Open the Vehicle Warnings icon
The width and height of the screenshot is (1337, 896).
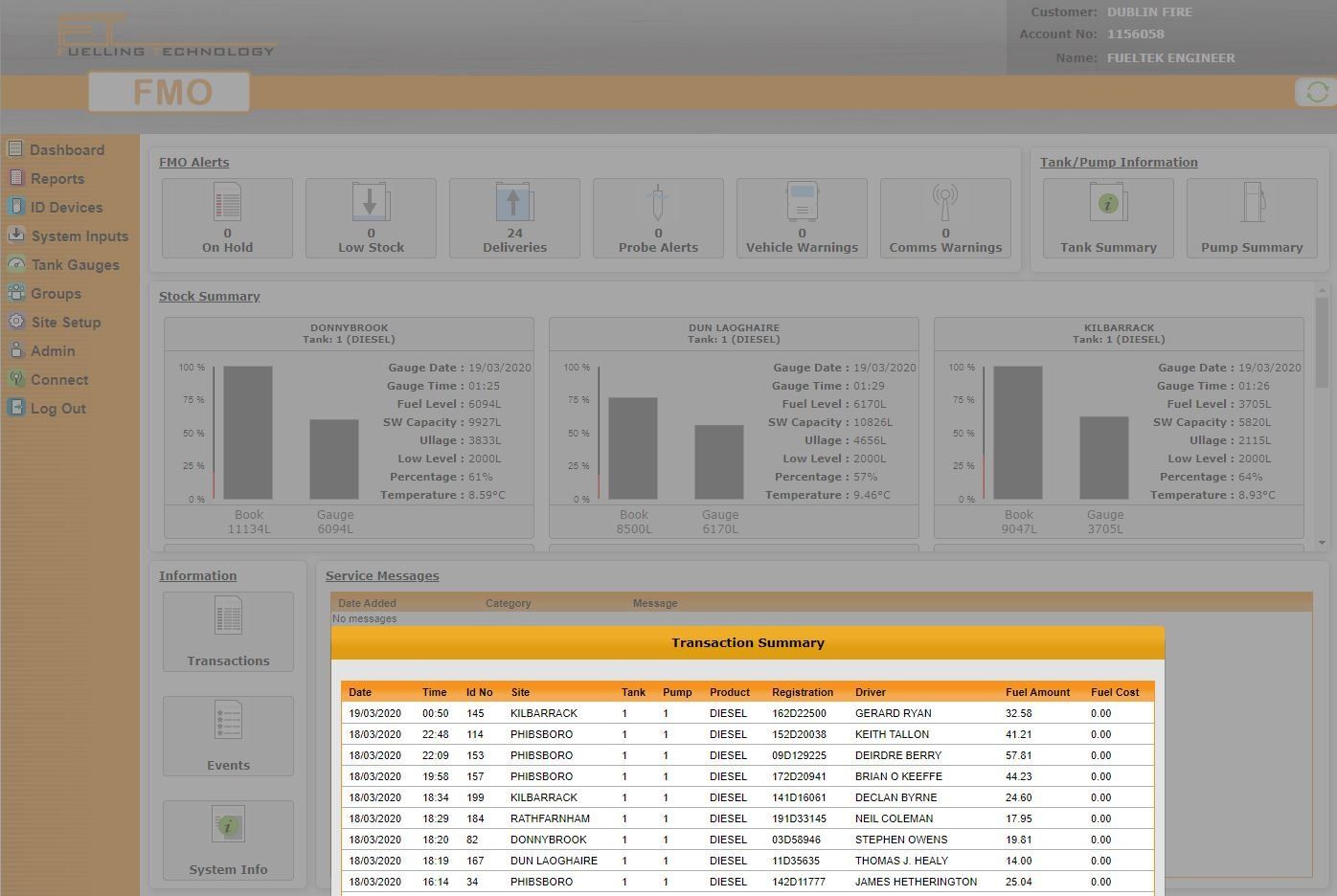802,202
